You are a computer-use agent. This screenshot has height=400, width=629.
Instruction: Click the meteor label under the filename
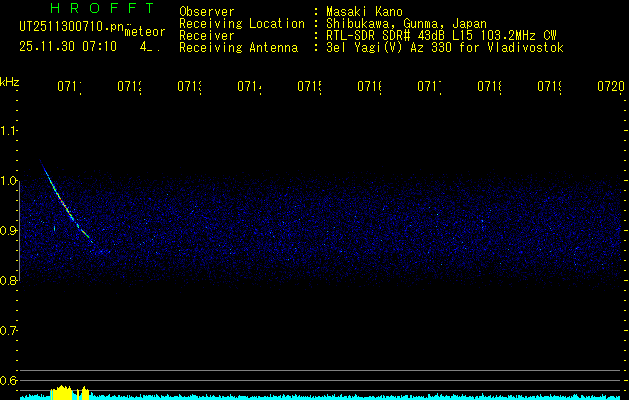tap(144, 32)
